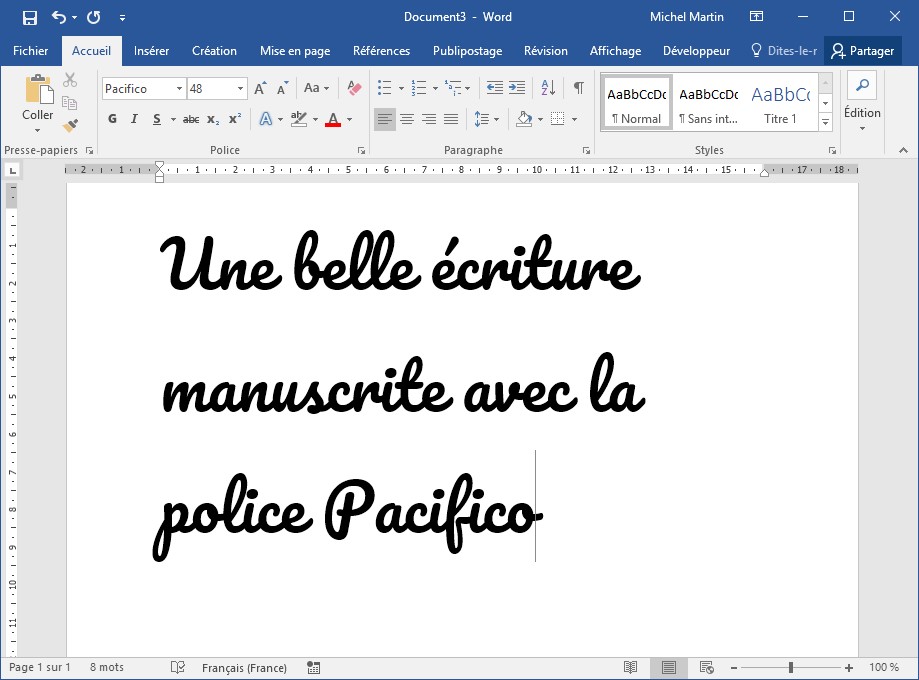The height and width of the screenshot is (680, 919).
Task: Open the Insérer ribbon tab
Action: click(151, 51)
